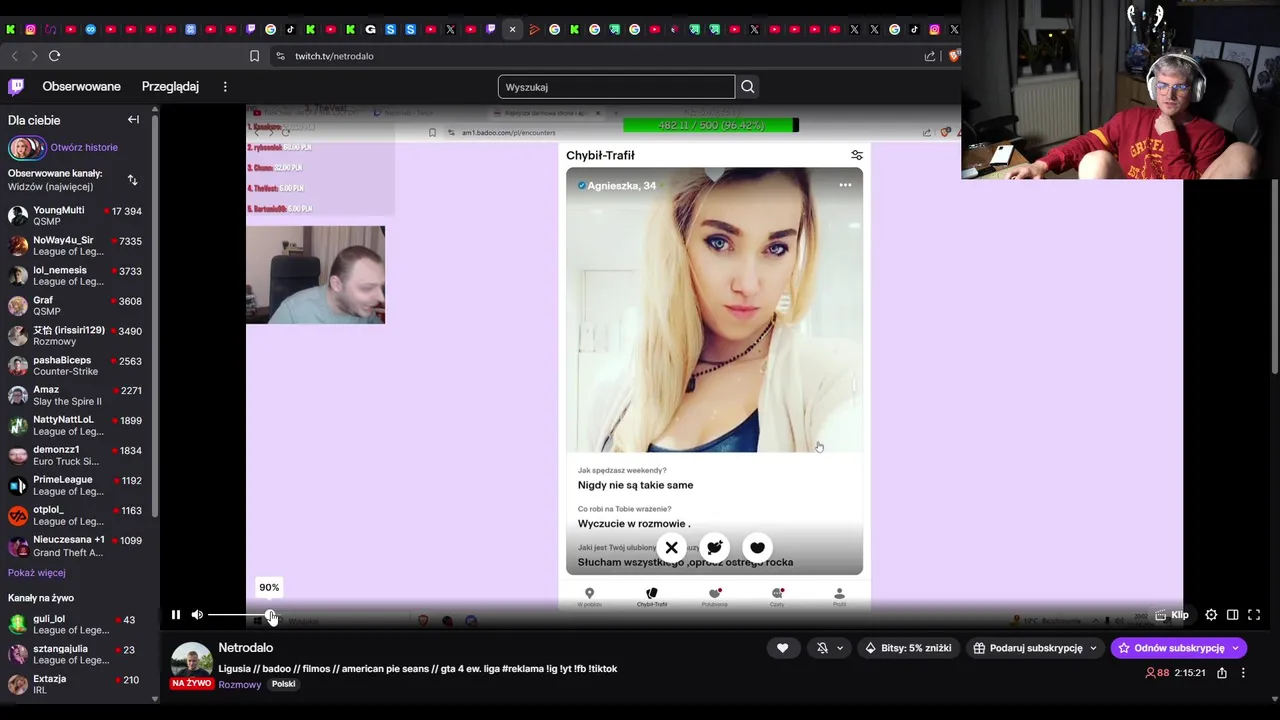Click Pokaż więcej link
This screenshot has width=1280, height=720.
(37, 573)
